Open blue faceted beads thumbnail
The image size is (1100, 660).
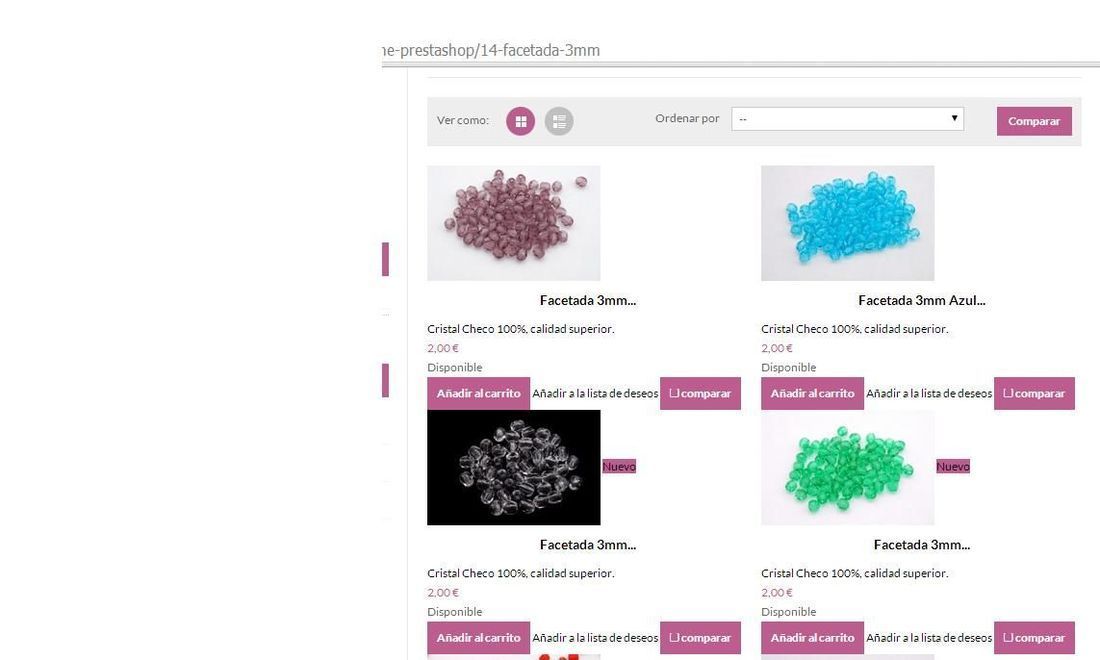click(x=847, y=223)
